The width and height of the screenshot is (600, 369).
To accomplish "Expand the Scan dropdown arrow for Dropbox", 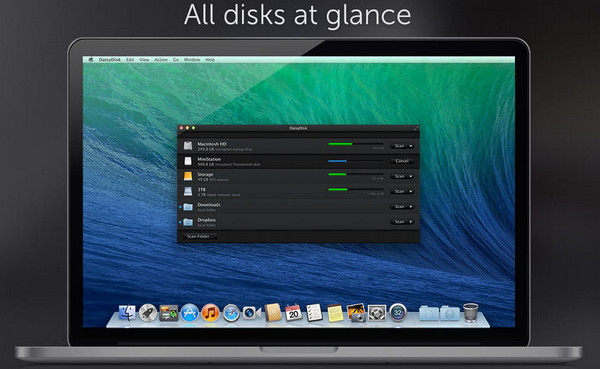I will (x=411, y=222).
